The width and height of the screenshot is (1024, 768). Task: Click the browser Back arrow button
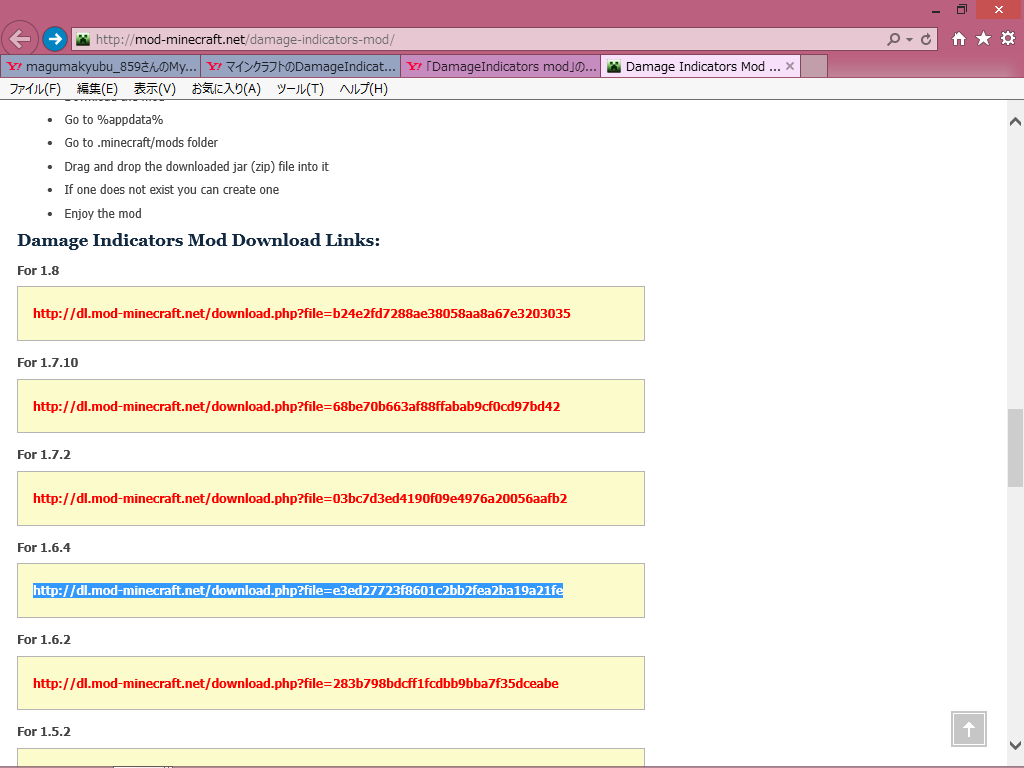[20, 39]
